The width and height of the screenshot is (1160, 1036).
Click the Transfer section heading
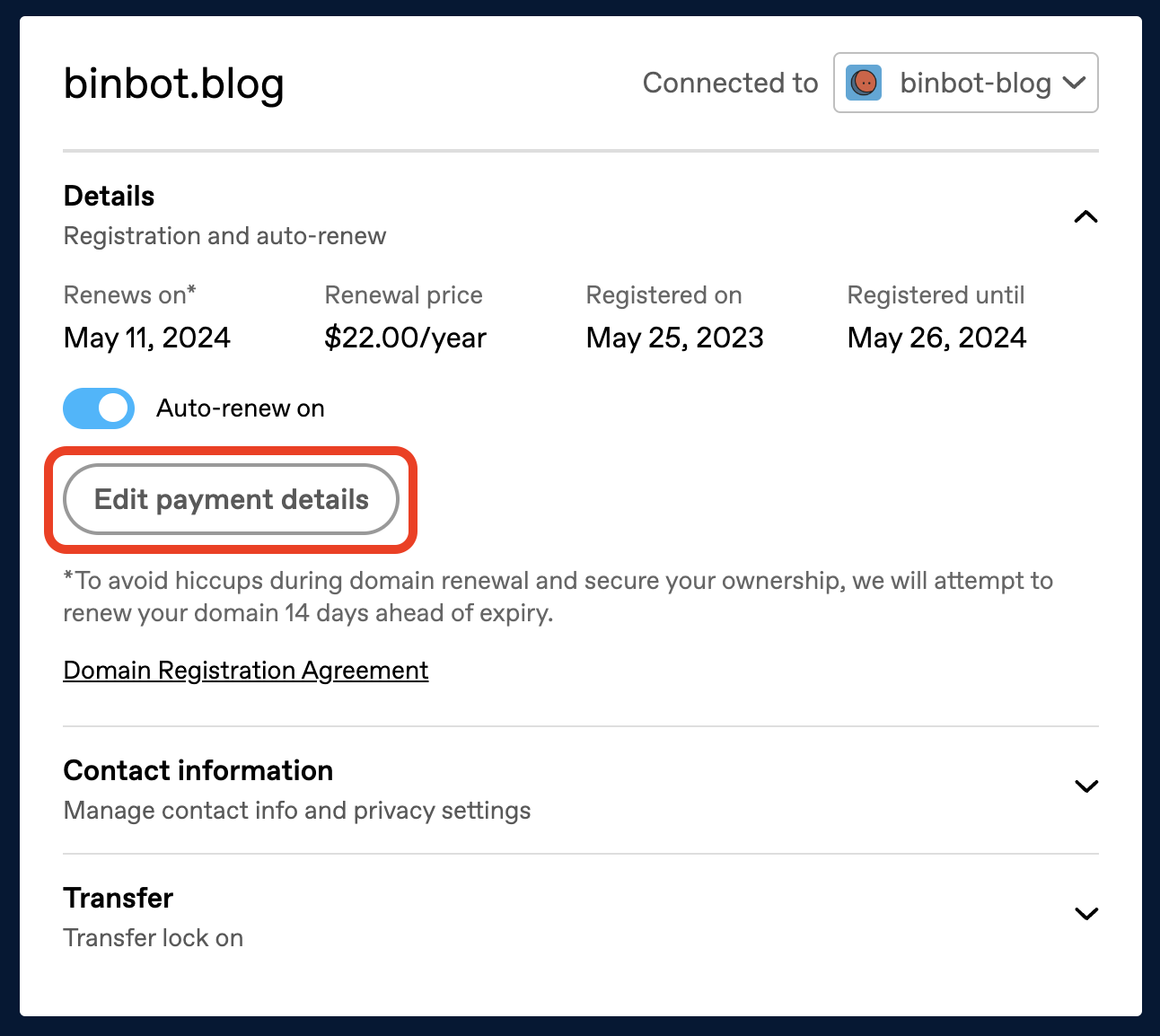click(x=119, y=898)
